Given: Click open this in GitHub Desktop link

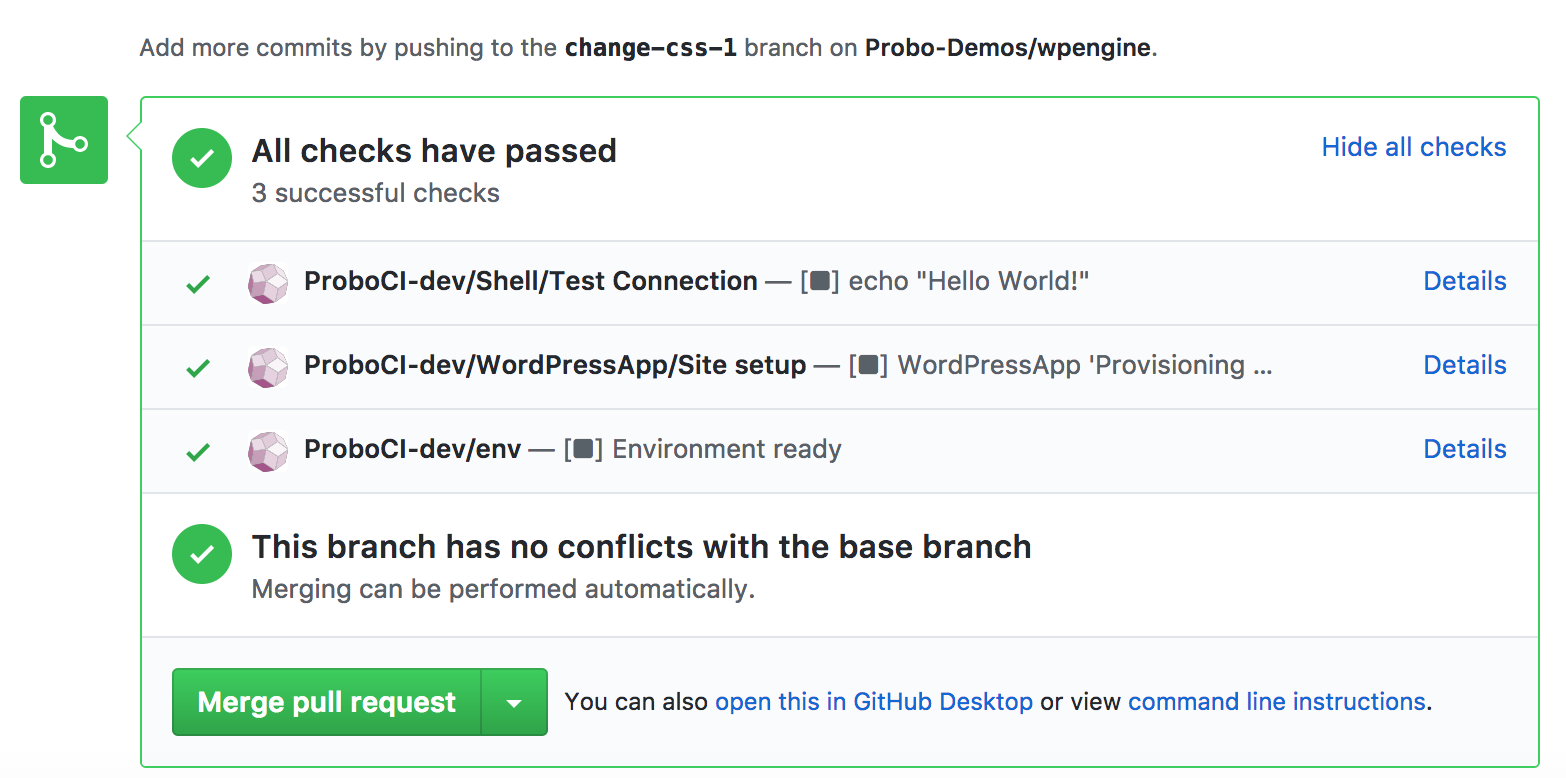Looking at the screenshot, I should point(873,702).
